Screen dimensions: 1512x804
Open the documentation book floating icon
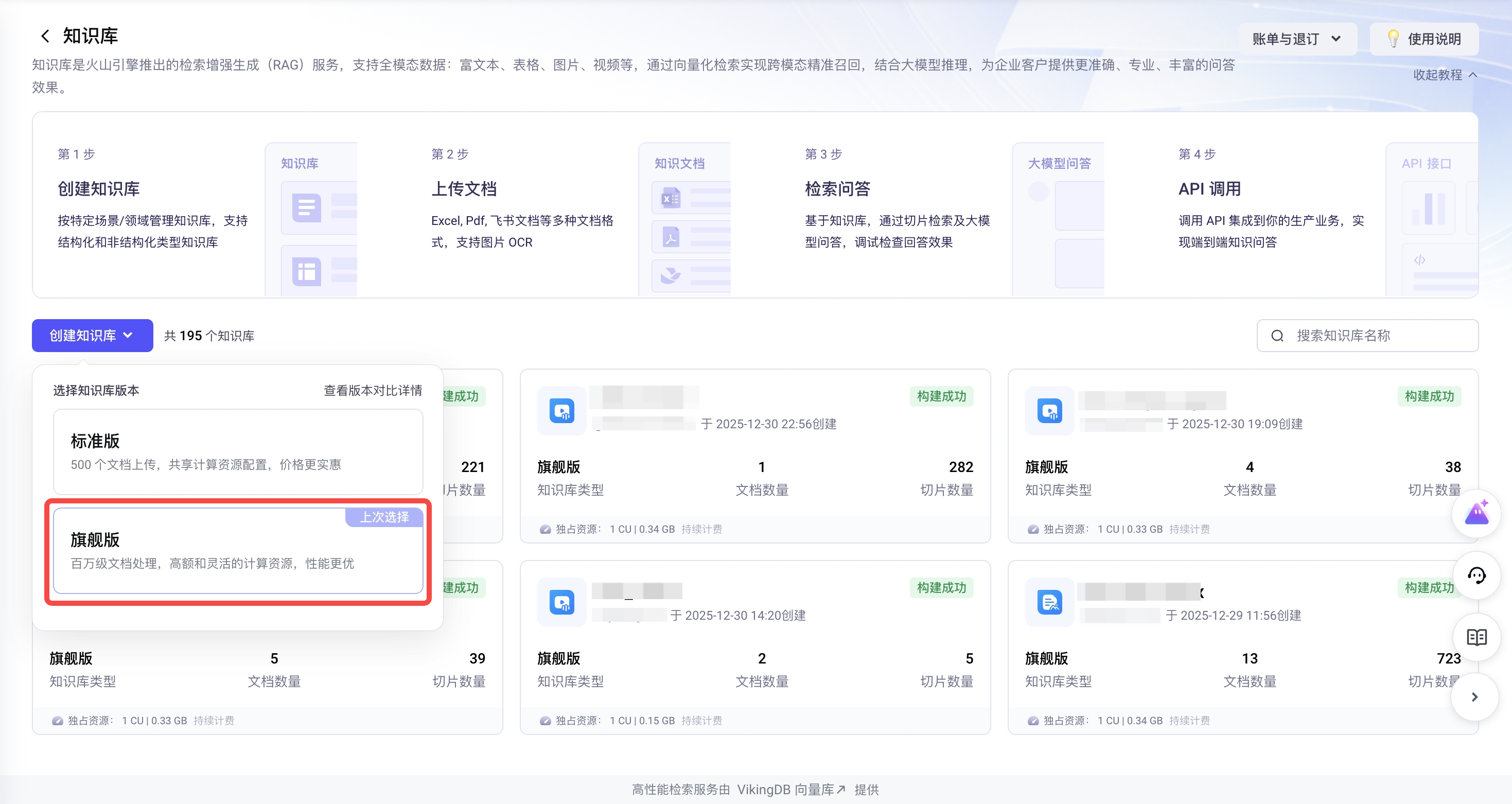point(1476,637)
